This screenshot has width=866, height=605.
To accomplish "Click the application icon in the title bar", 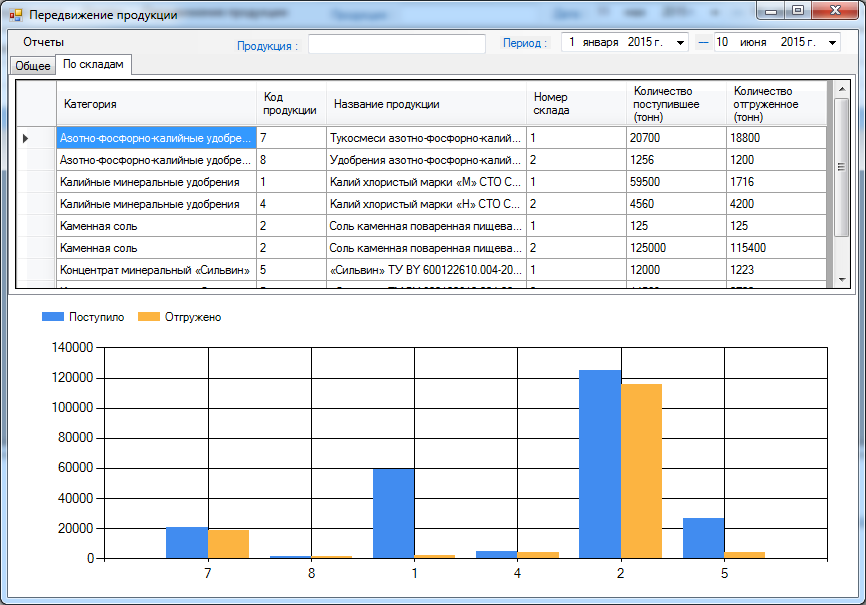I will click(15, 15).
